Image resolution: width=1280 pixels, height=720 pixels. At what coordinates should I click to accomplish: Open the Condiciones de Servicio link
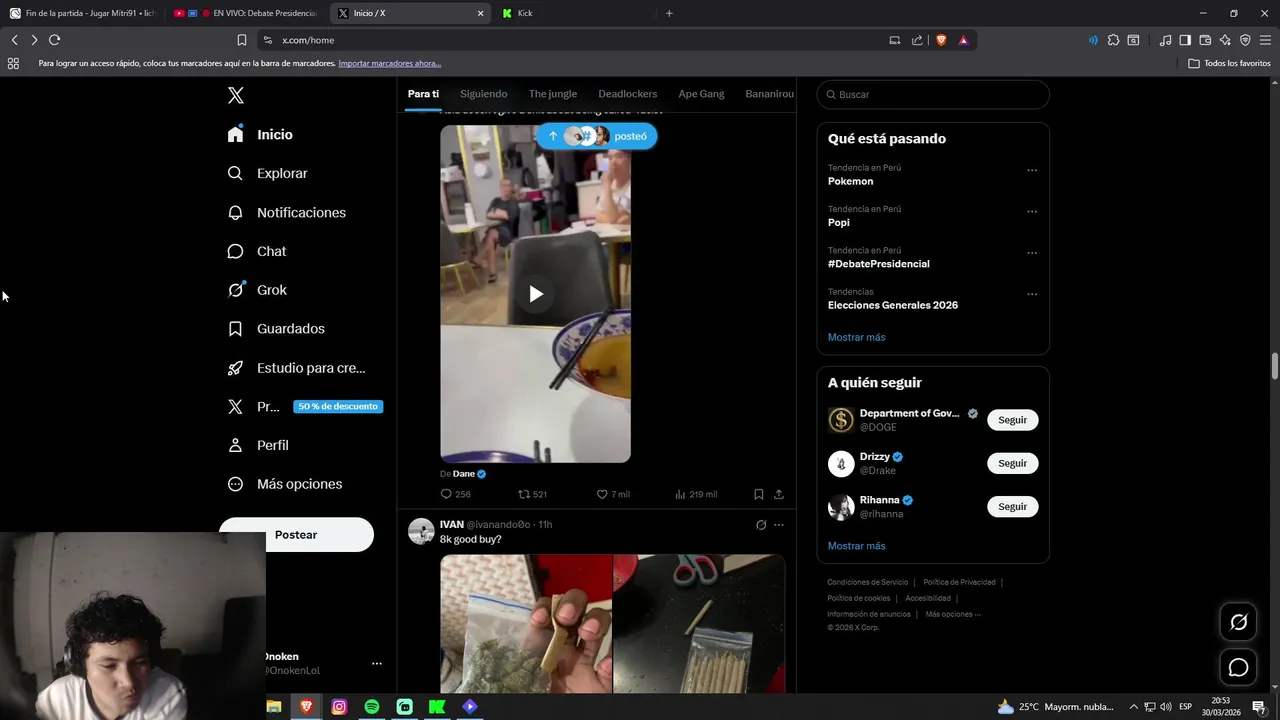coord(868,582)
